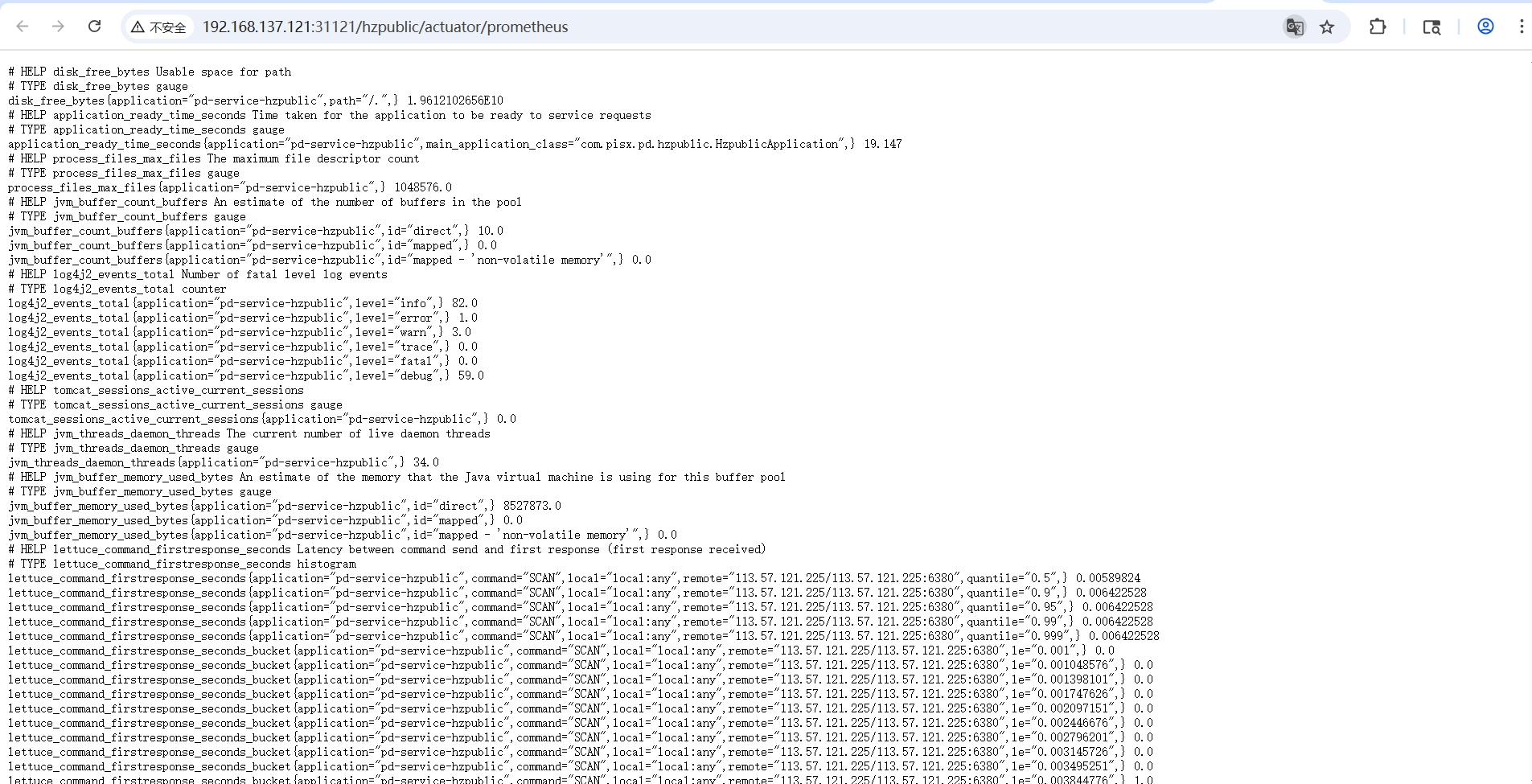Click the disk_free_bytes value 1.9612102656E10
This screenshot has height=784, width=1532.
(x=454, y=101)
